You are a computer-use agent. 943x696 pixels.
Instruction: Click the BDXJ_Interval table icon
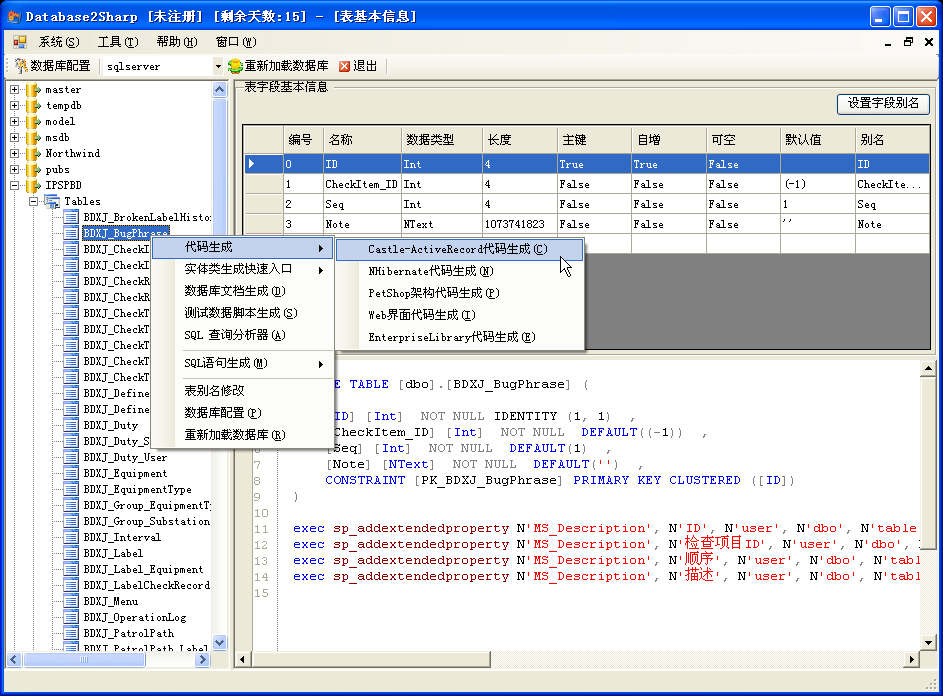point(71,538)
